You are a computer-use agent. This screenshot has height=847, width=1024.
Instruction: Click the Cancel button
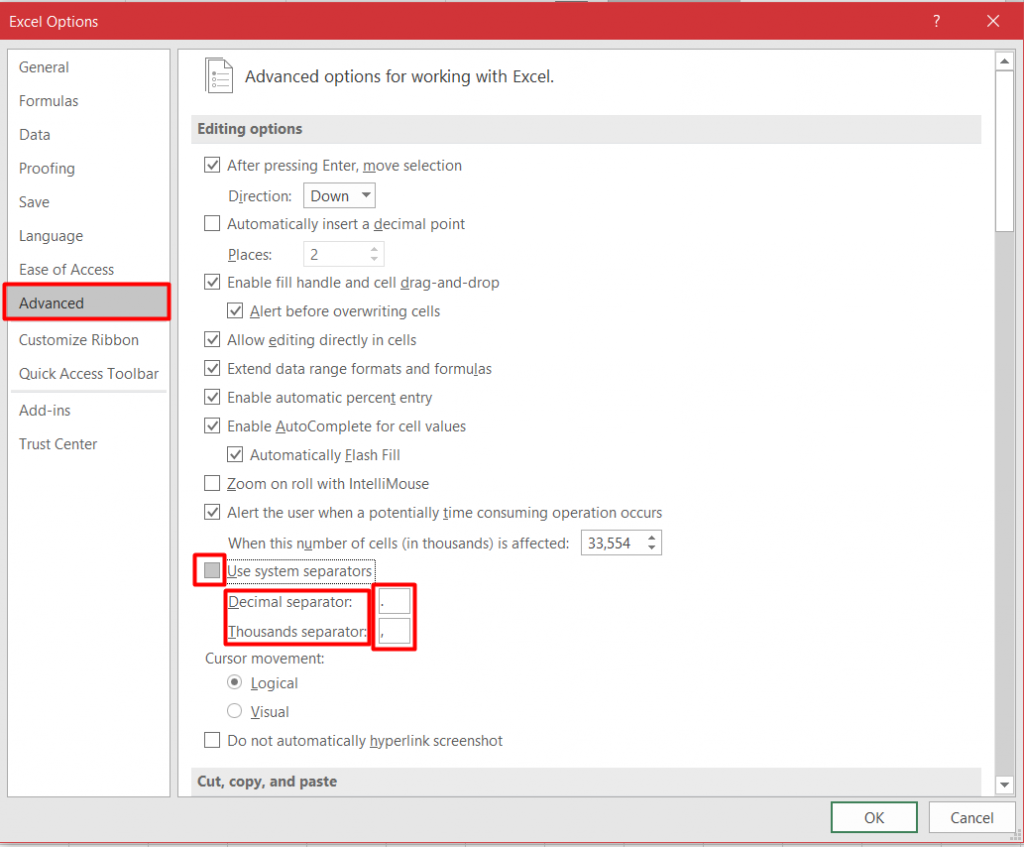coord(971,817)
